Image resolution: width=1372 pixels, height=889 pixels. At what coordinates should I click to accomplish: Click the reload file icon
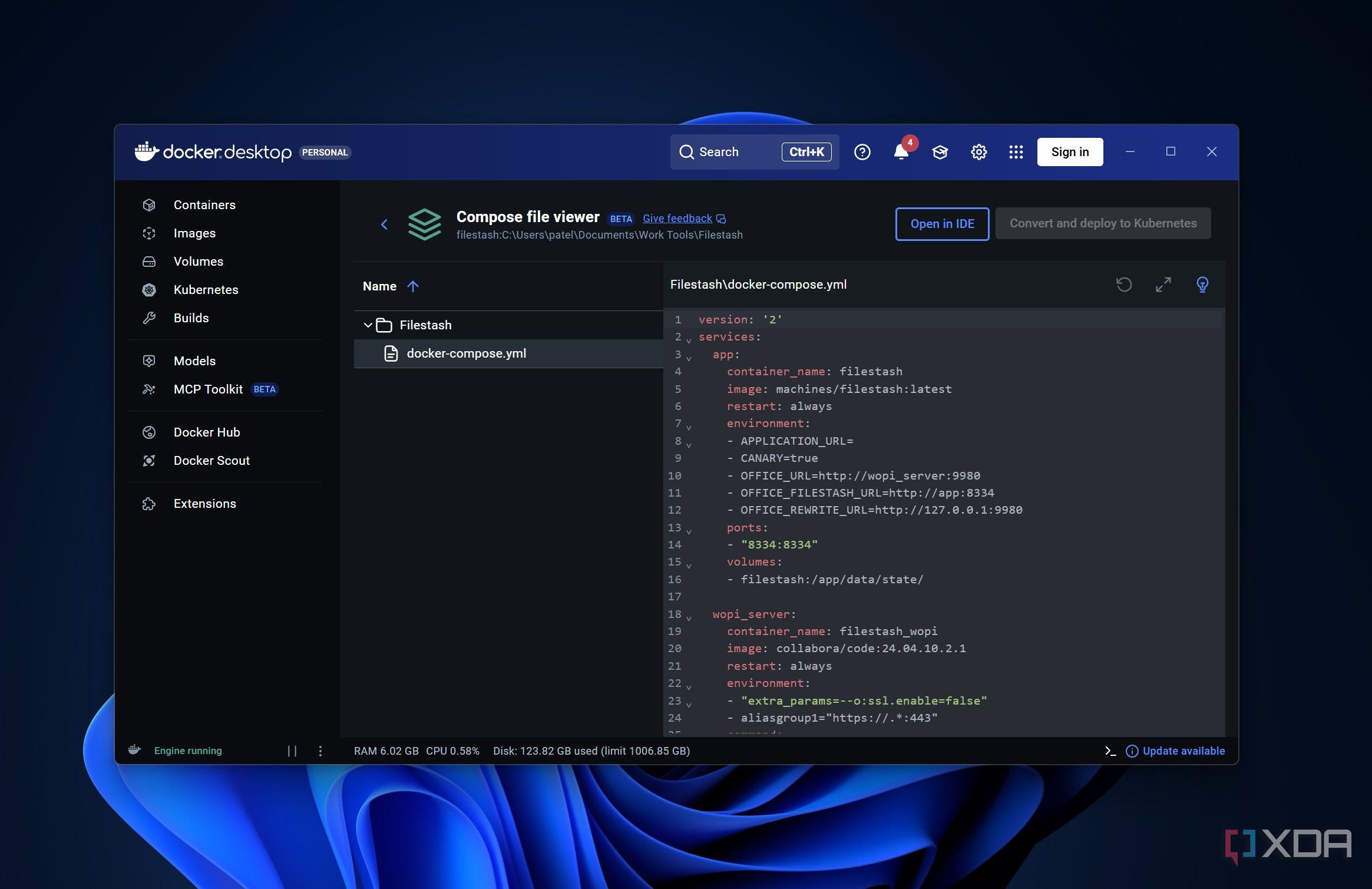pos(1124,285)
